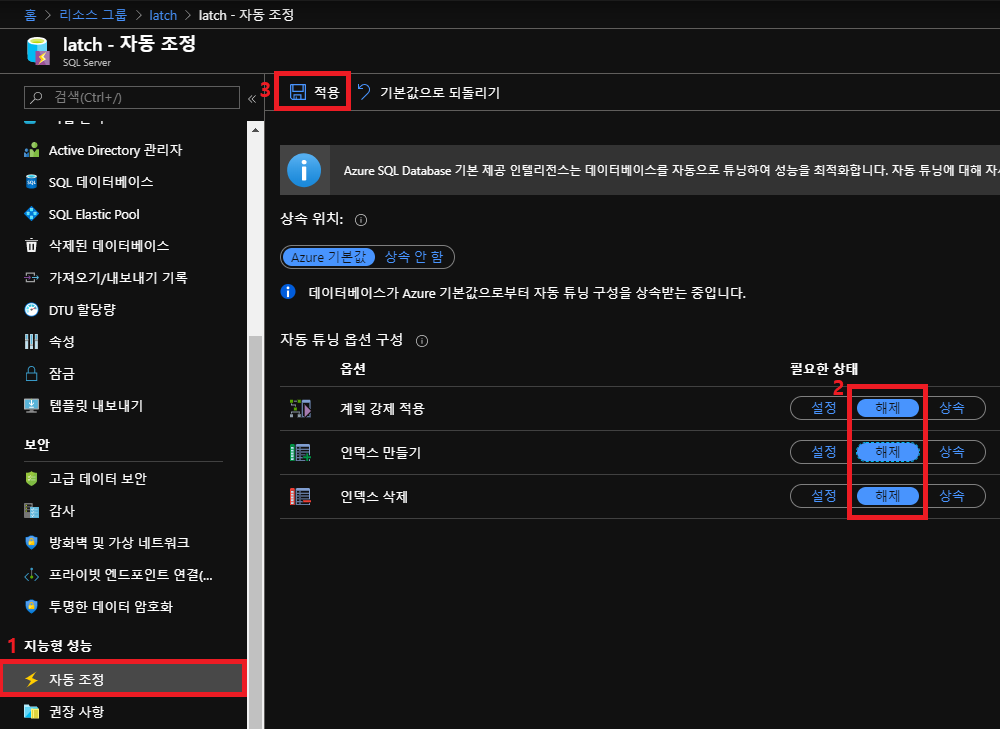Click the 자동 조정 lightning icon
1000x729 pixels.
tap(31, 679)
